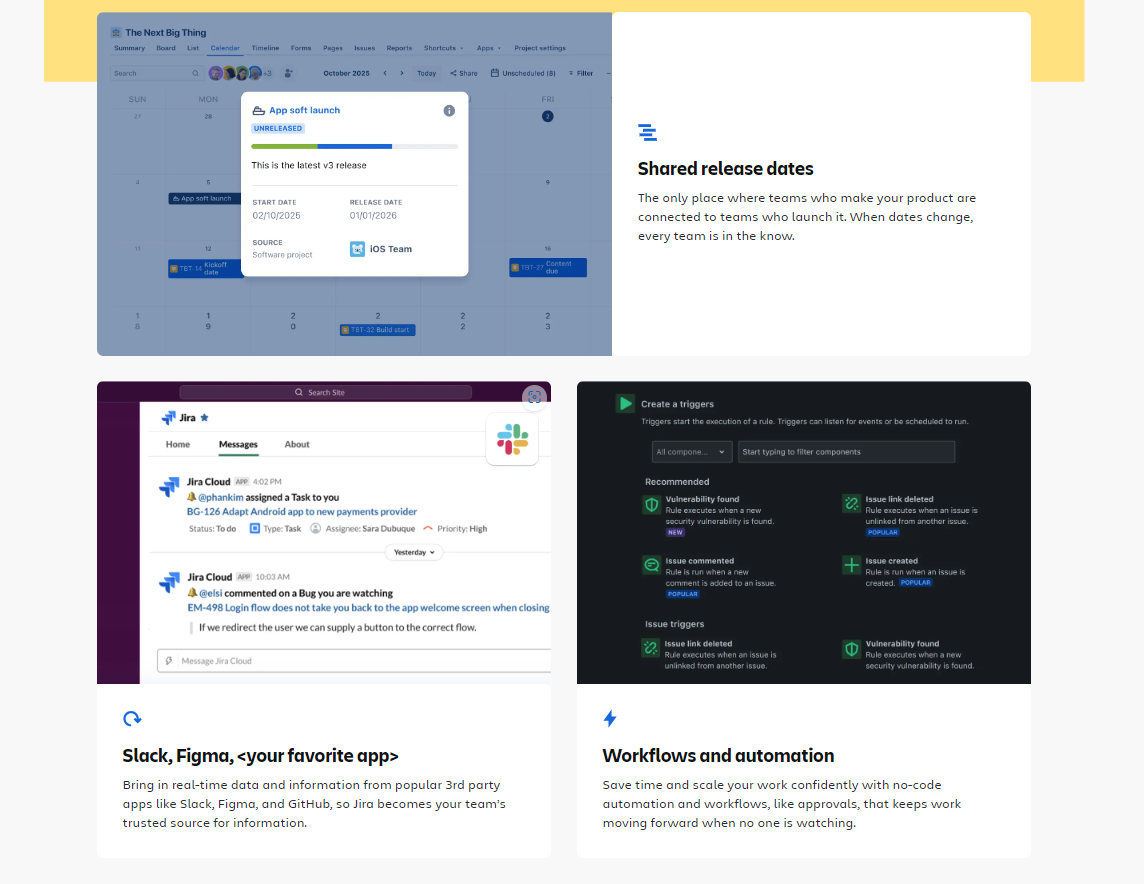
Task: Click the info icon on App soft launch card
Action: click(449, 111)
